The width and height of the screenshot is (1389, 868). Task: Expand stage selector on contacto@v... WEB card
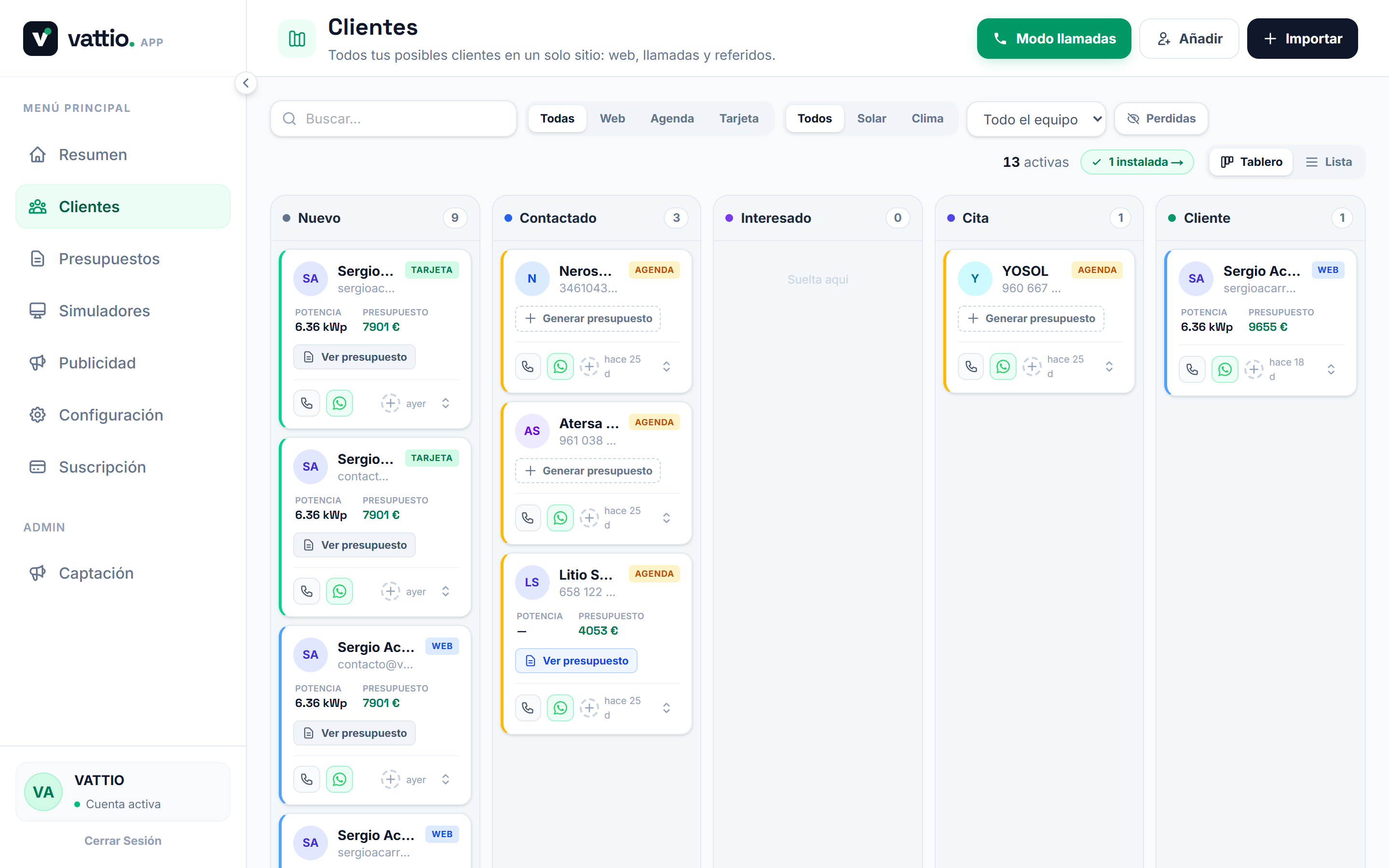446,779
